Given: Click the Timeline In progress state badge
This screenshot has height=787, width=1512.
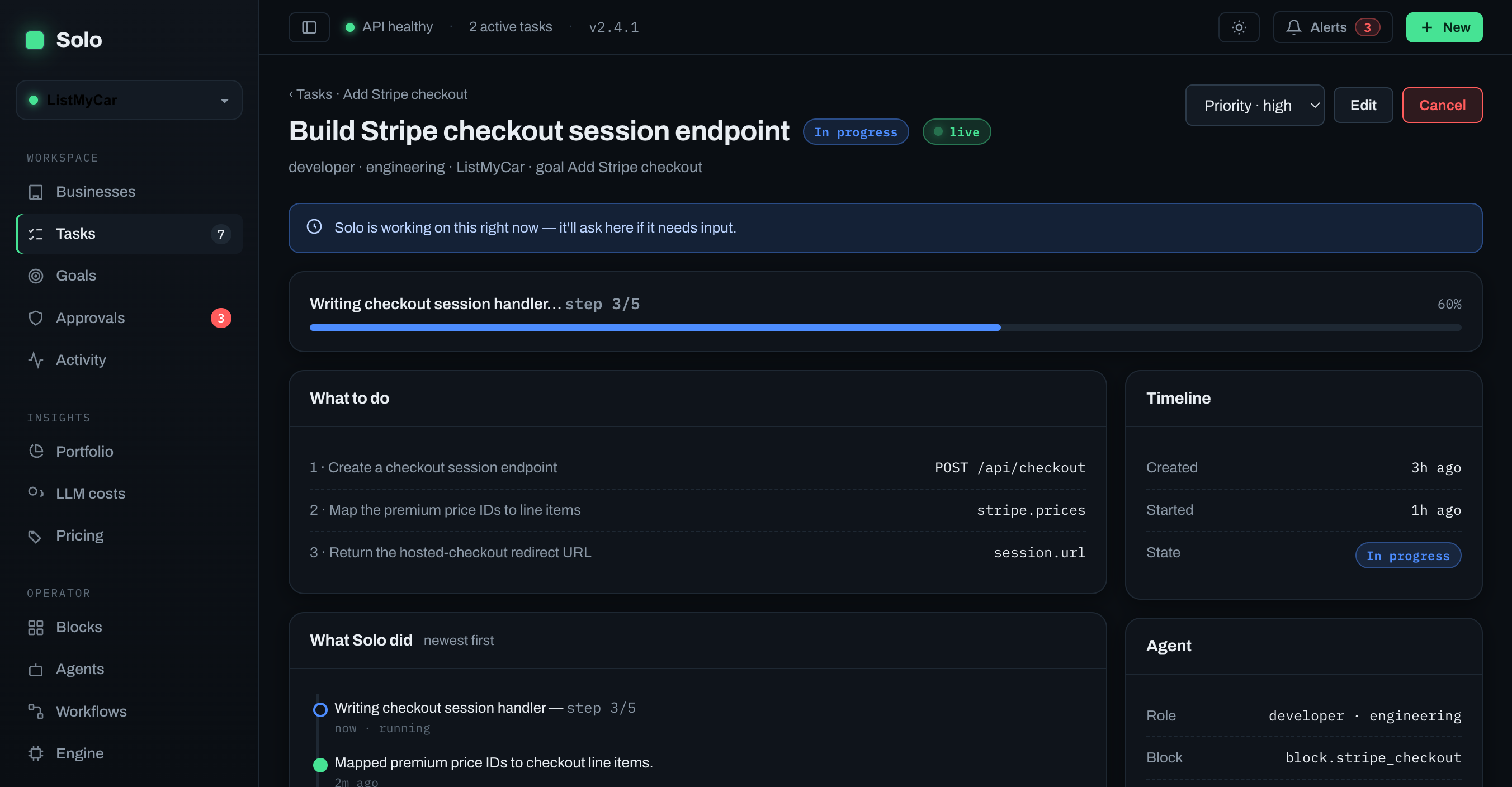Looking at the screenshot, I should 1407,556.
